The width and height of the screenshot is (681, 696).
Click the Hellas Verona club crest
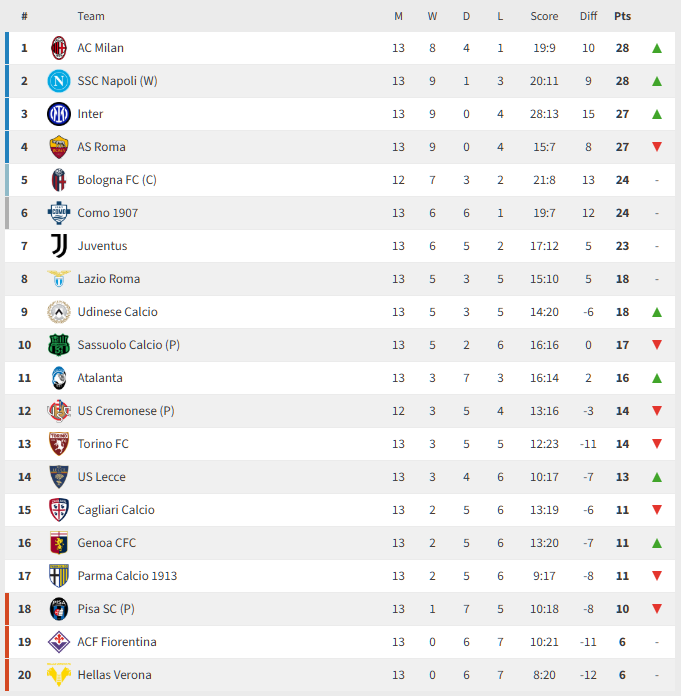pyautogui.click(x=59, y=675)
